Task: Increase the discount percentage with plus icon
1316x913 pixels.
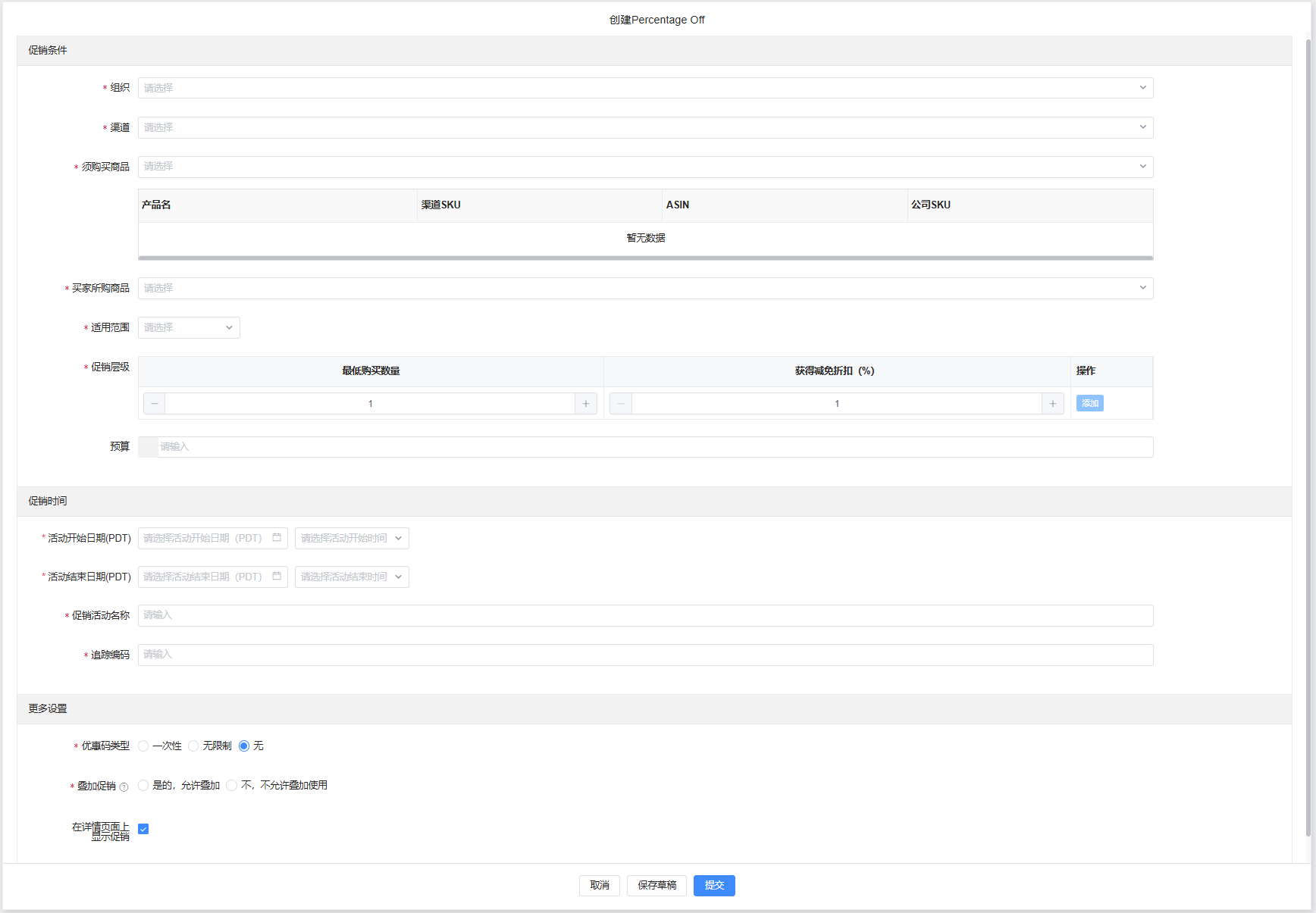Action: 1052,404
